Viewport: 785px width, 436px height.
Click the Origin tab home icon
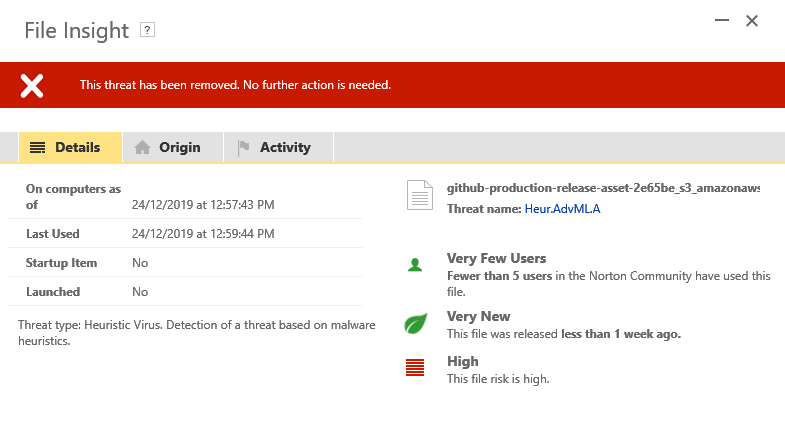coord(143,148)
